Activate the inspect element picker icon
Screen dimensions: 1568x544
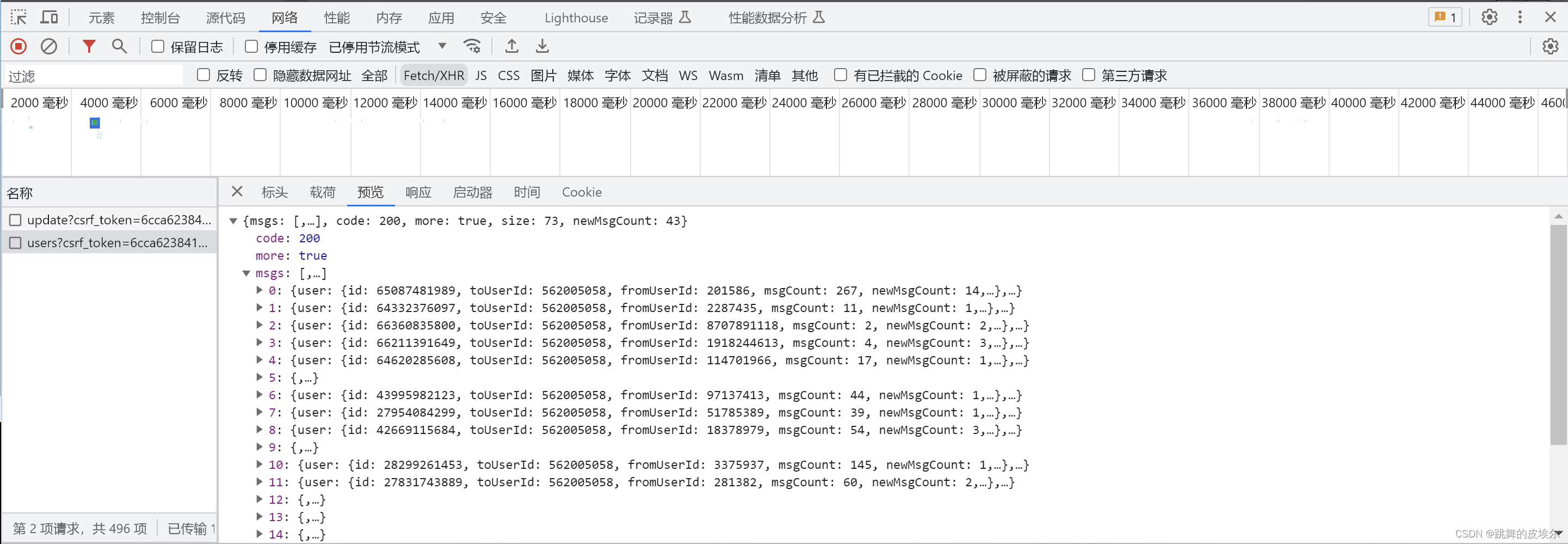point(19,17)
